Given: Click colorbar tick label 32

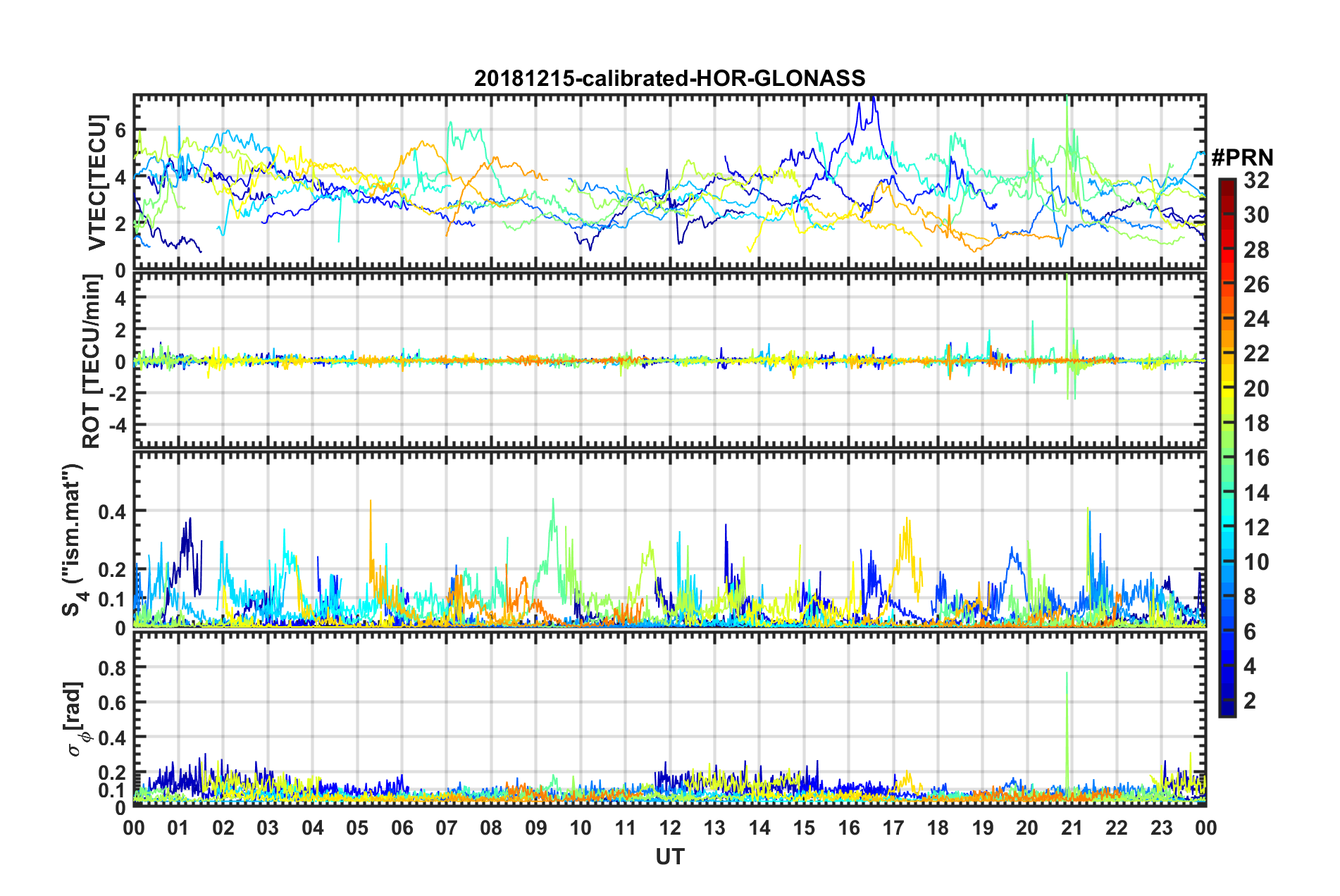Looking at the screenshot, I should (1256, 180).
